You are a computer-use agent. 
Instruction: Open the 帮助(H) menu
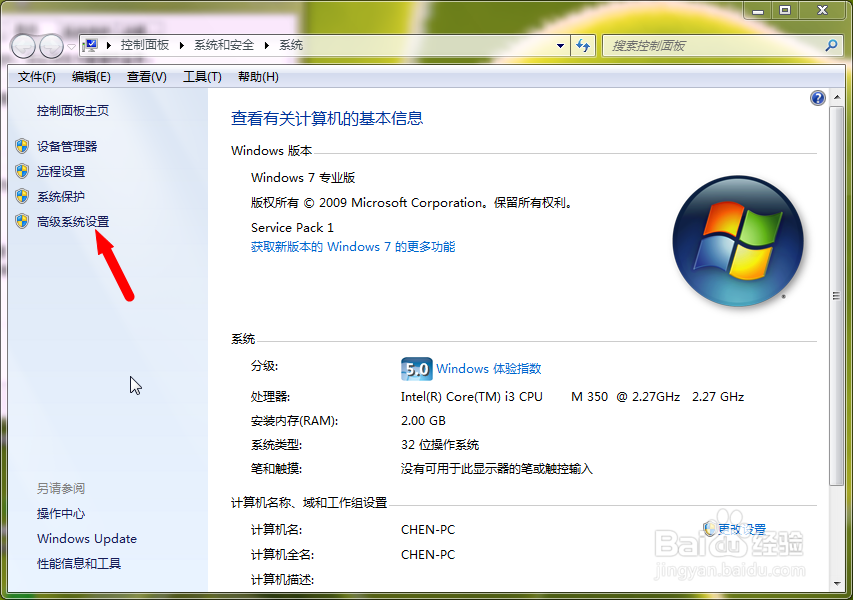pyautogui.click(x=258, y=77)
